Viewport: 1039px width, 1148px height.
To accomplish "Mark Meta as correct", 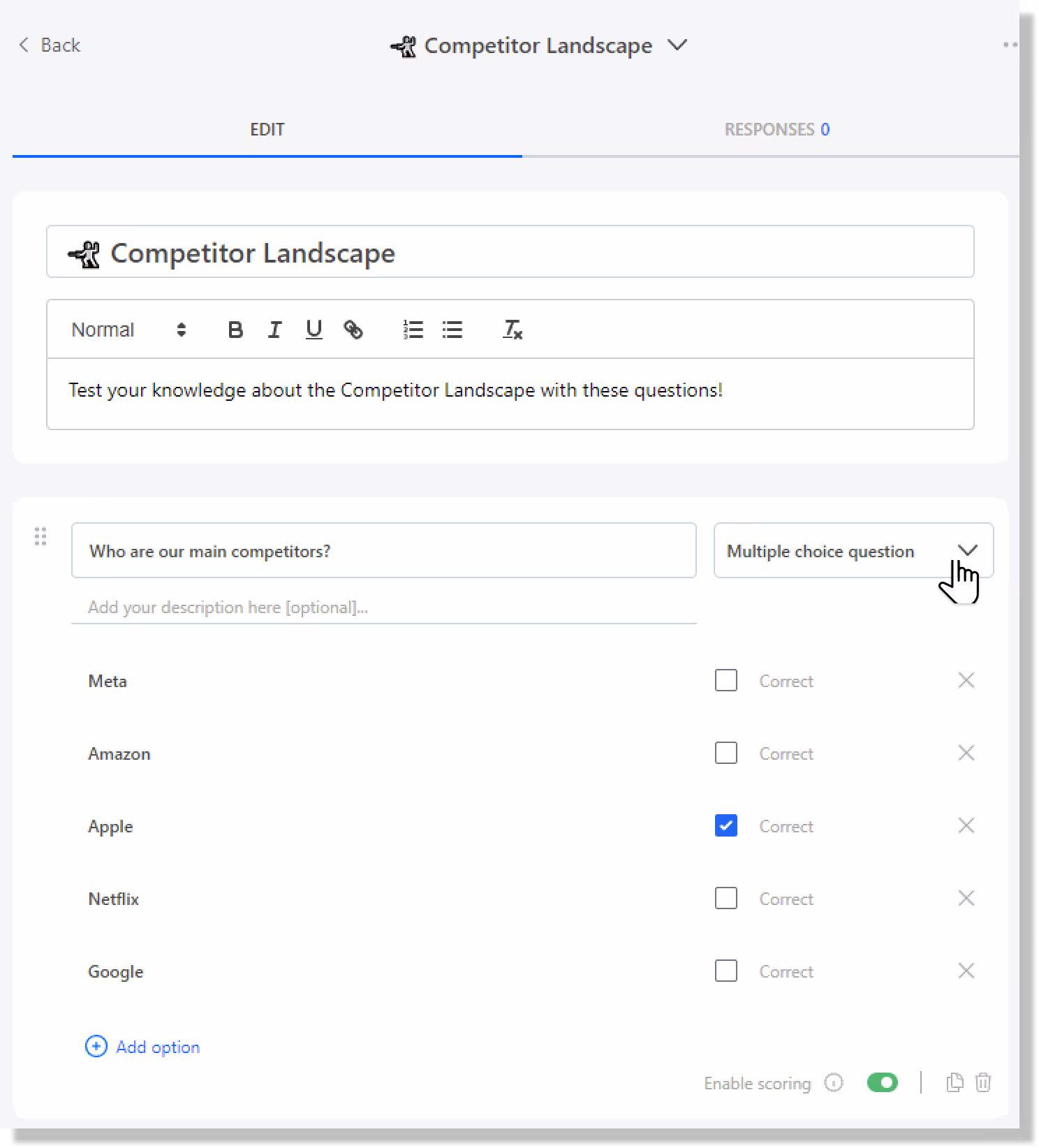I will point(726,680).
